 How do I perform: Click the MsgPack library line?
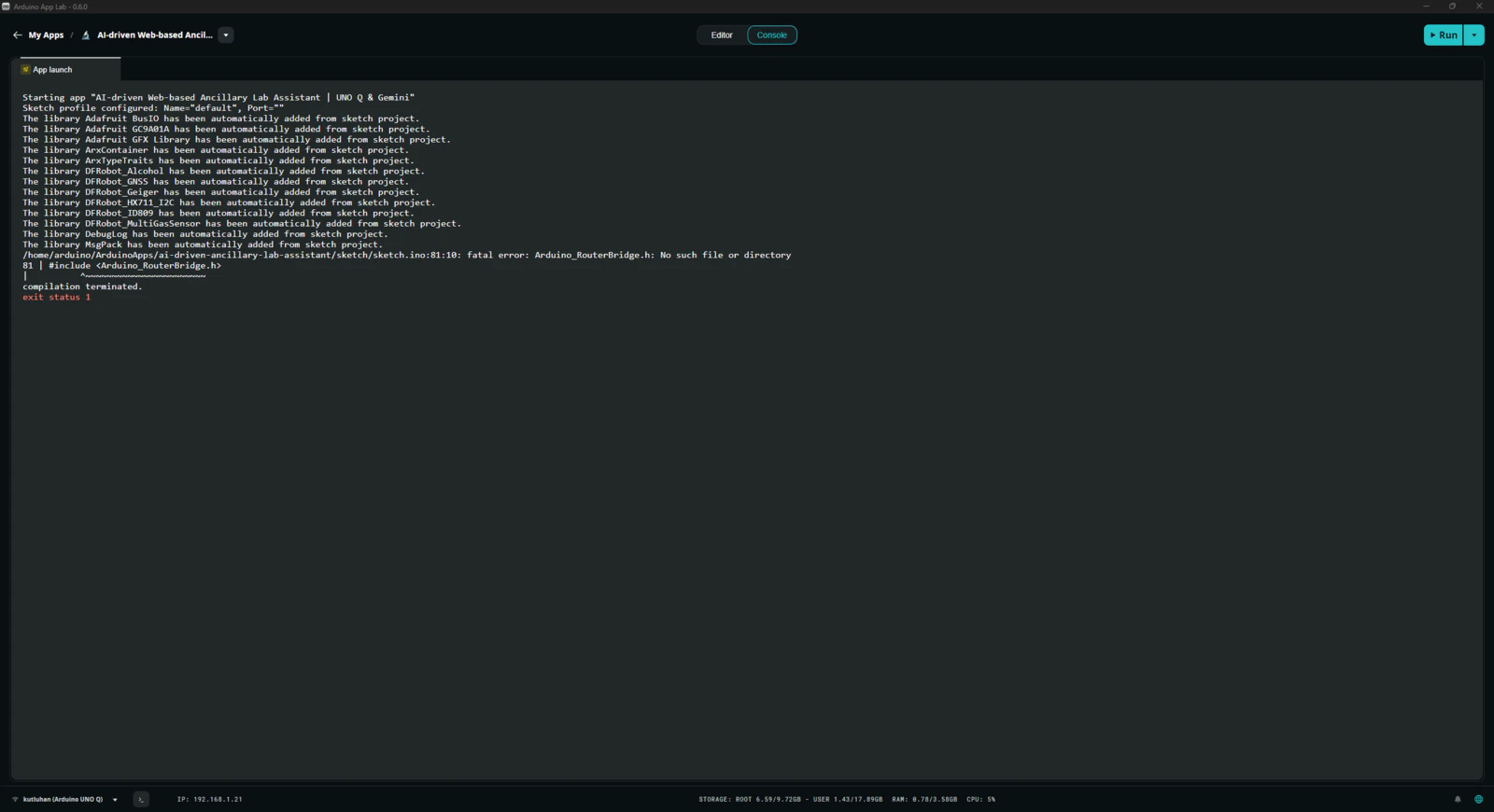tap(203, 245)
